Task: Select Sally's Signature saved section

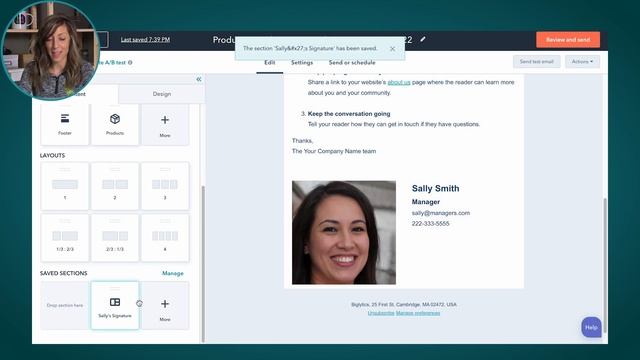Action: [115, 305]
